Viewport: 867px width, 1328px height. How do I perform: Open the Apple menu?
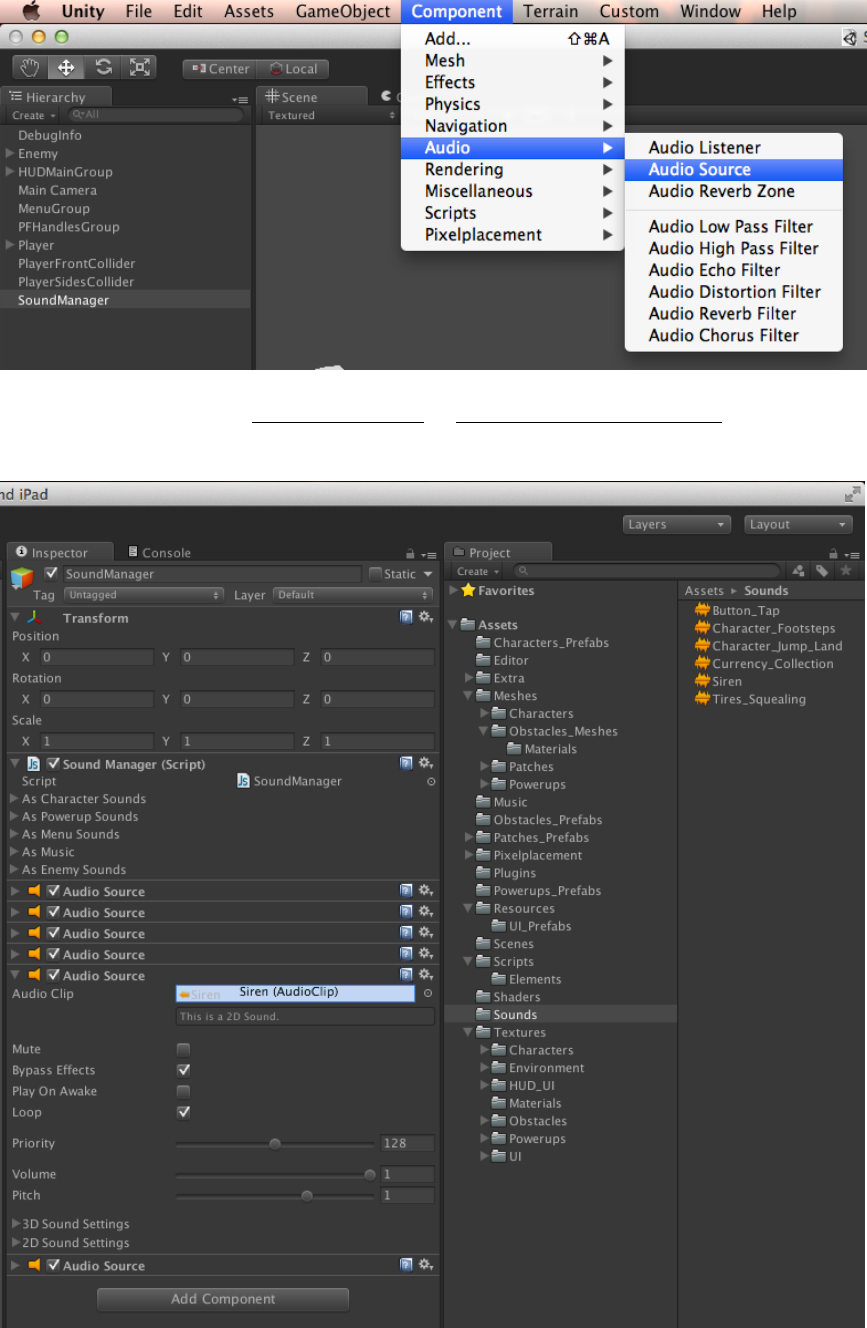33,12
